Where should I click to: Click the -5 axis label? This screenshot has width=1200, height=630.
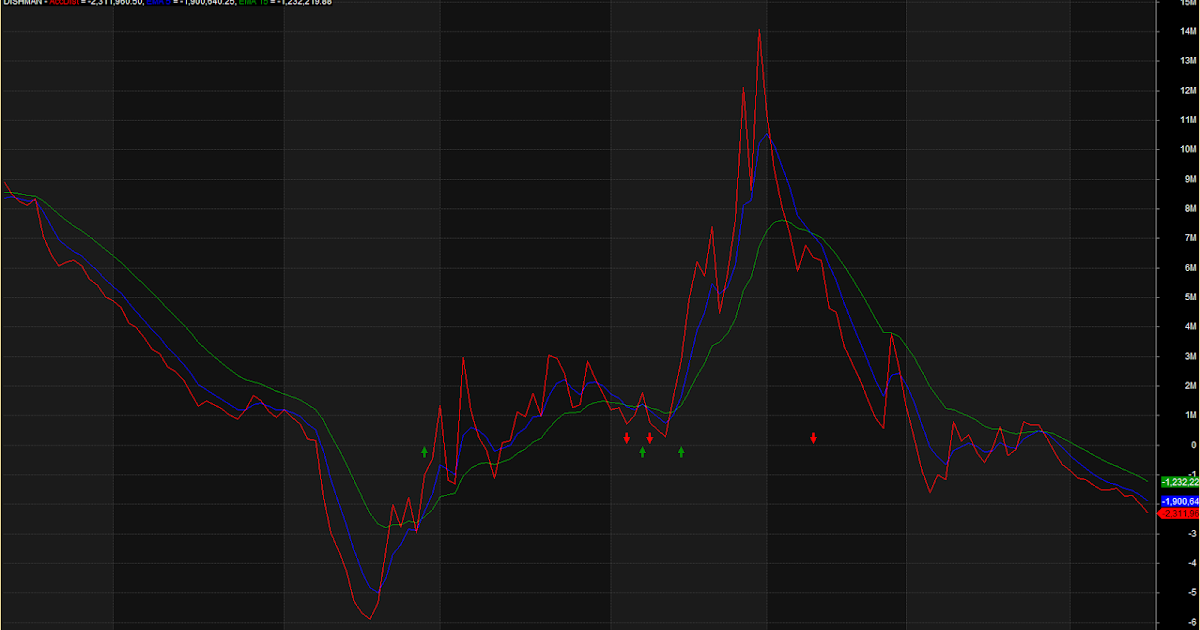(1192, 592)
